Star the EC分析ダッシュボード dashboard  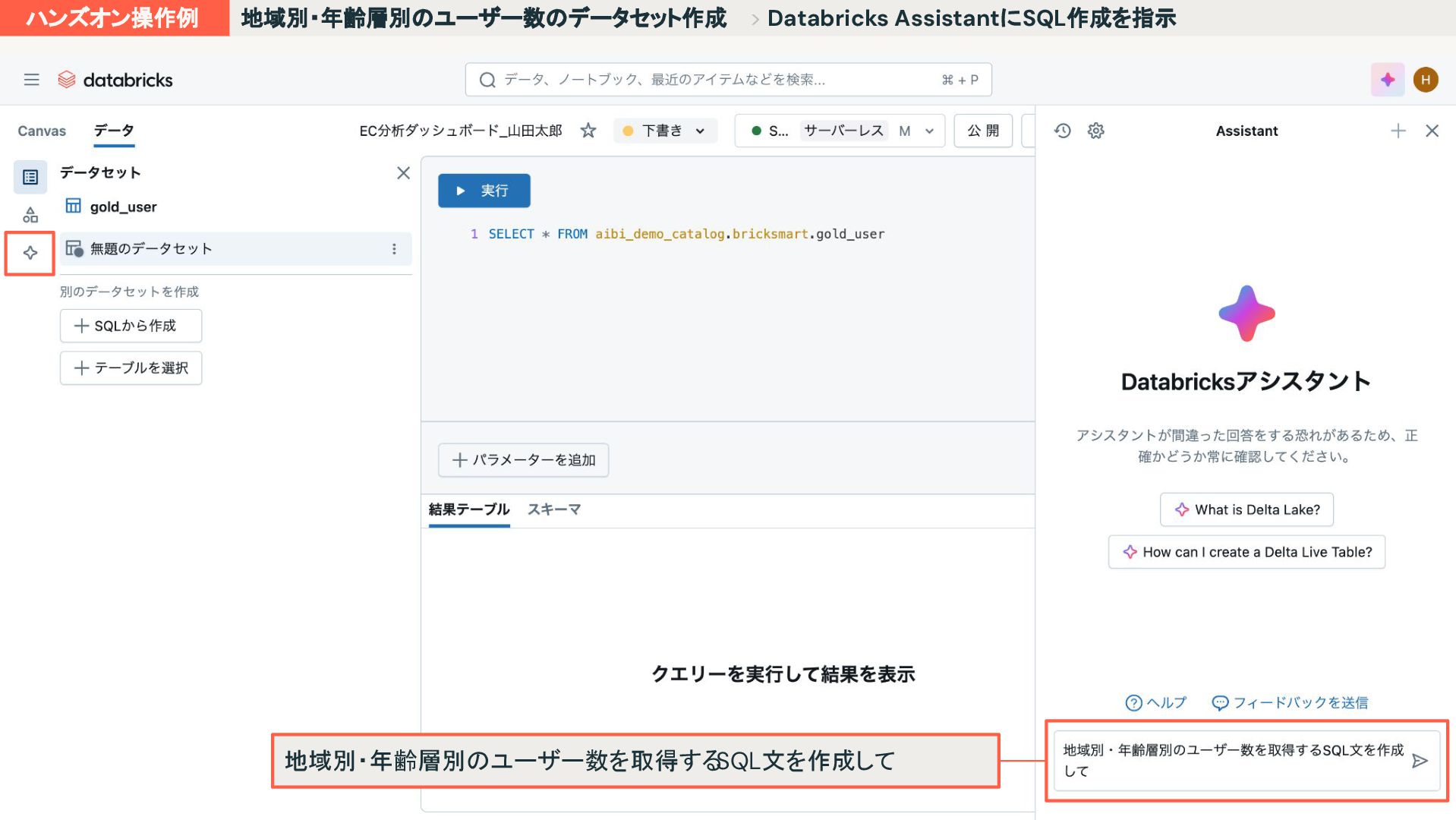(x=588, y=131)
